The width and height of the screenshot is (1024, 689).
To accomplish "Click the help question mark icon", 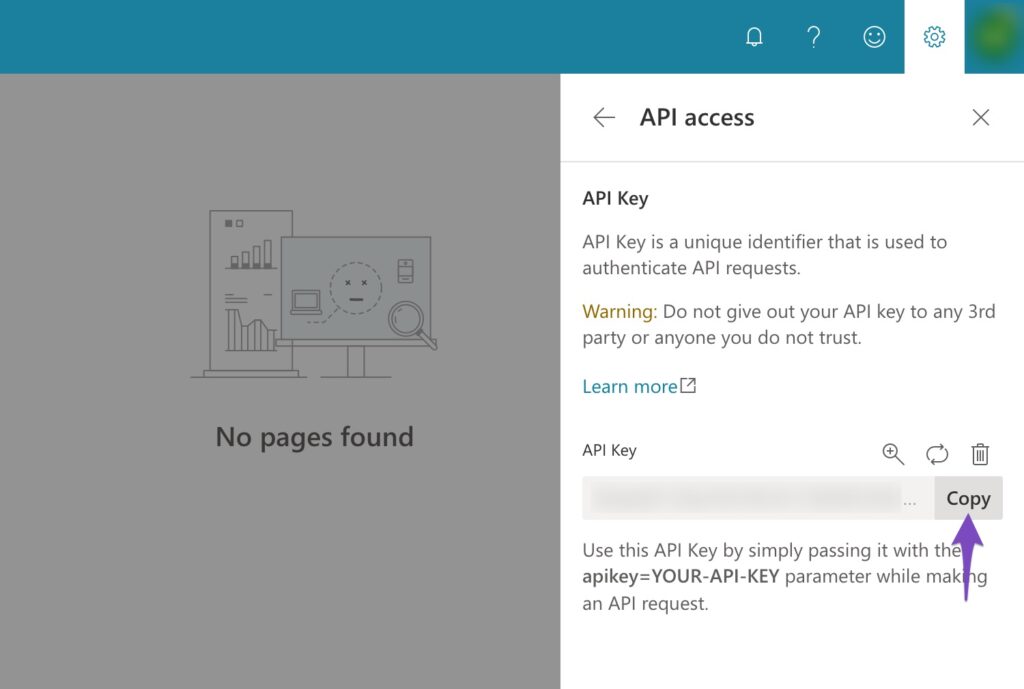I will [814, 37].
